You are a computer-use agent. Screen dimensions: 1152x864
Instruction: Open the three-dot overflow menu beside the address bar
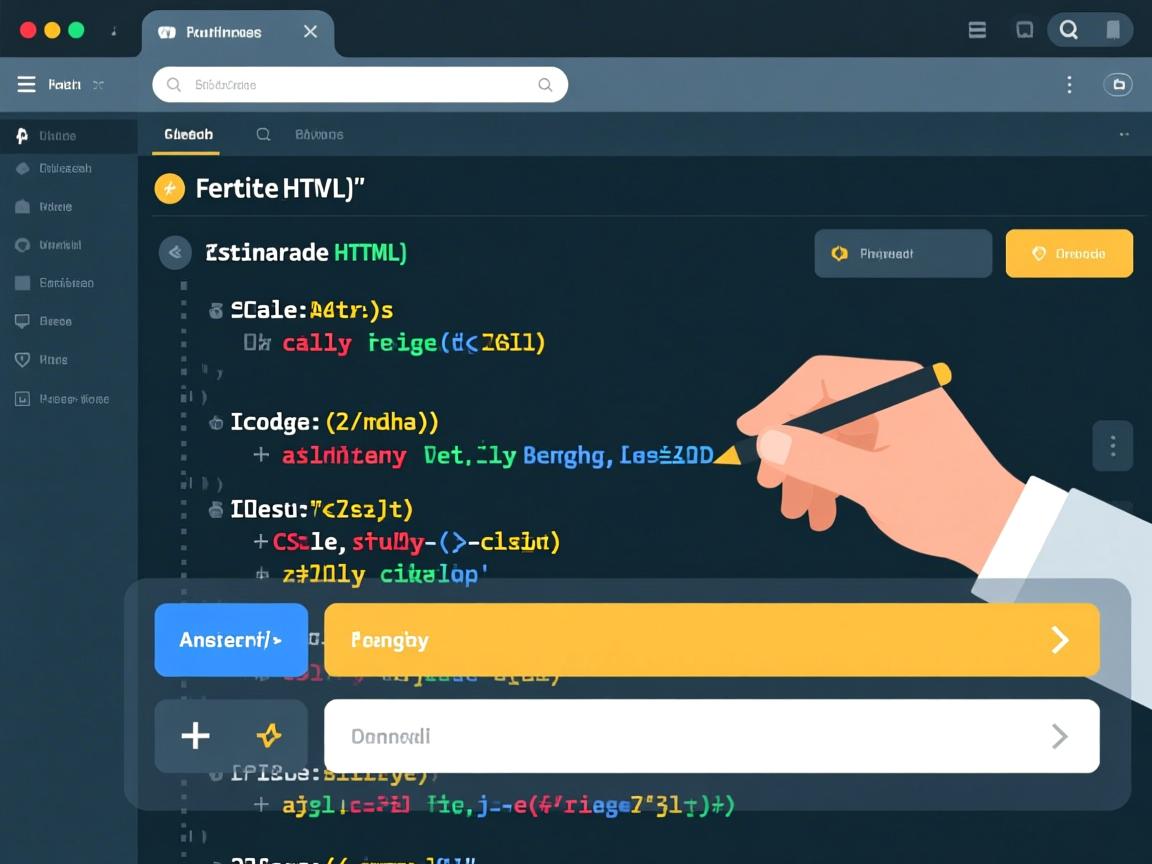pos(1069,84)
